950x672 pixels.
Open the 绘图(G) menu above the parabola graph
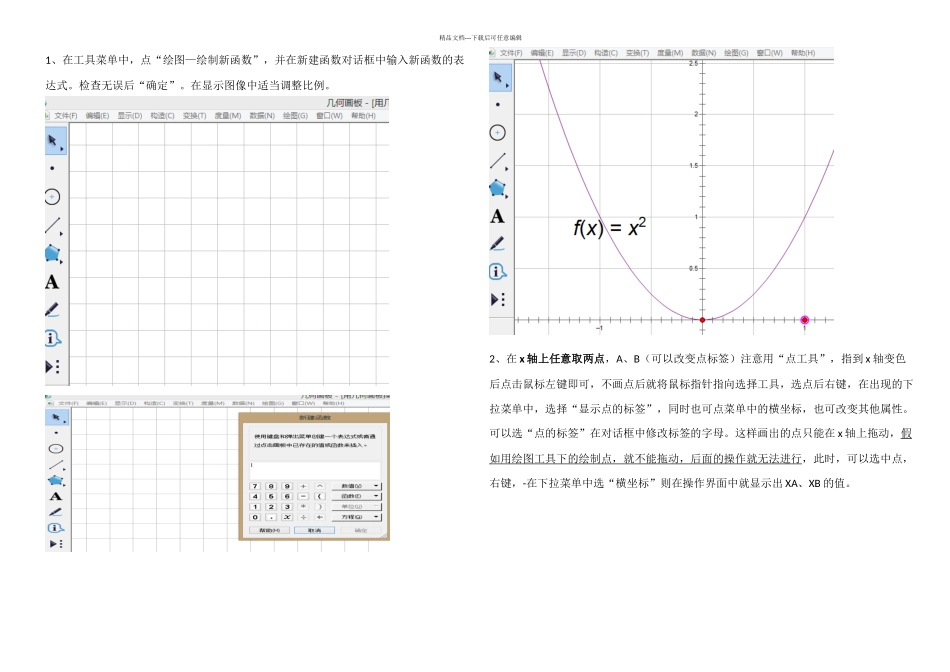737,52
